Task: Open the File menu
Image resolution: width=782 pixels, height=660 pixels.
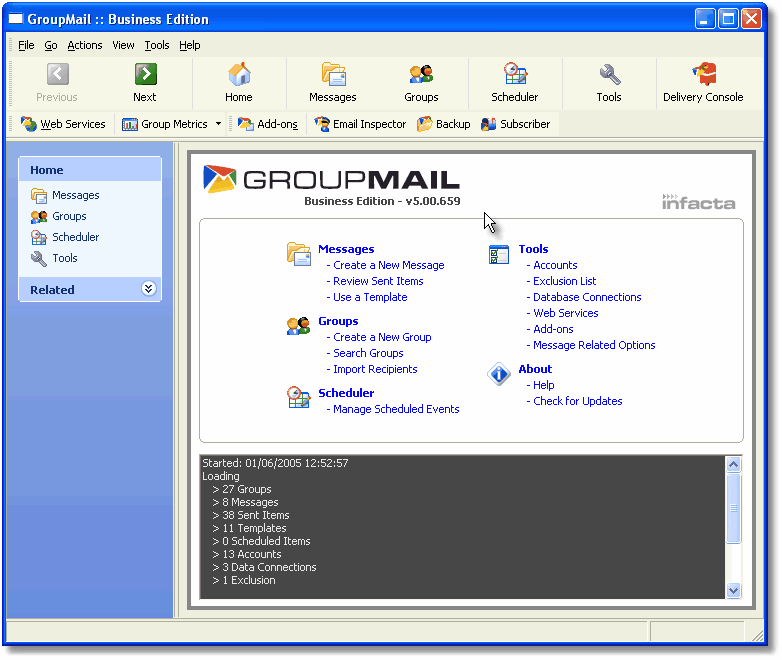Action: pyautogui.click(x=26, y=45)
